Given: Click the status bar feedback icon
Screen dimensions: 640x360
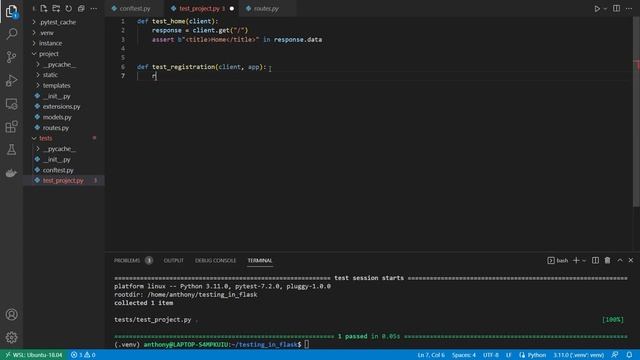Looking at the screenshot, I should tap(615, 355).
